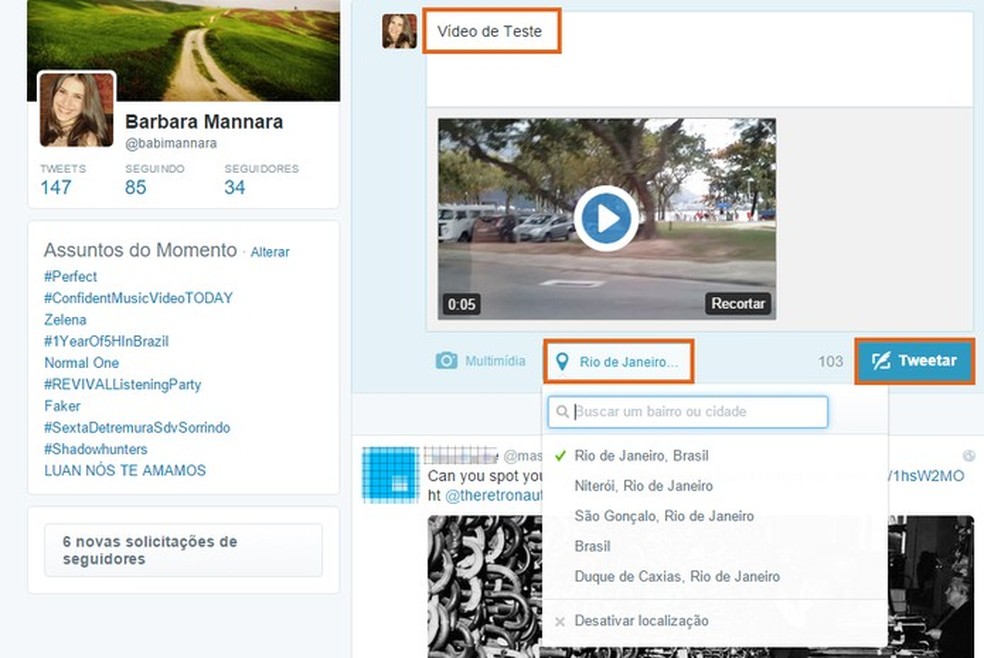The image size is (984, 658).
Task: Choose Brasil from the location list
Action: tap(592, 546)
